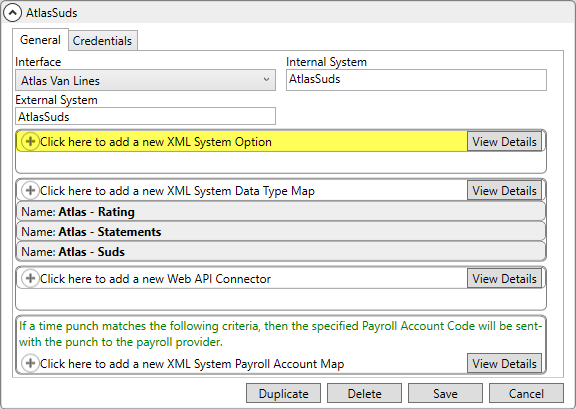
Task: Collapse the AtlasSuds section header arrow
Action: 12,13
